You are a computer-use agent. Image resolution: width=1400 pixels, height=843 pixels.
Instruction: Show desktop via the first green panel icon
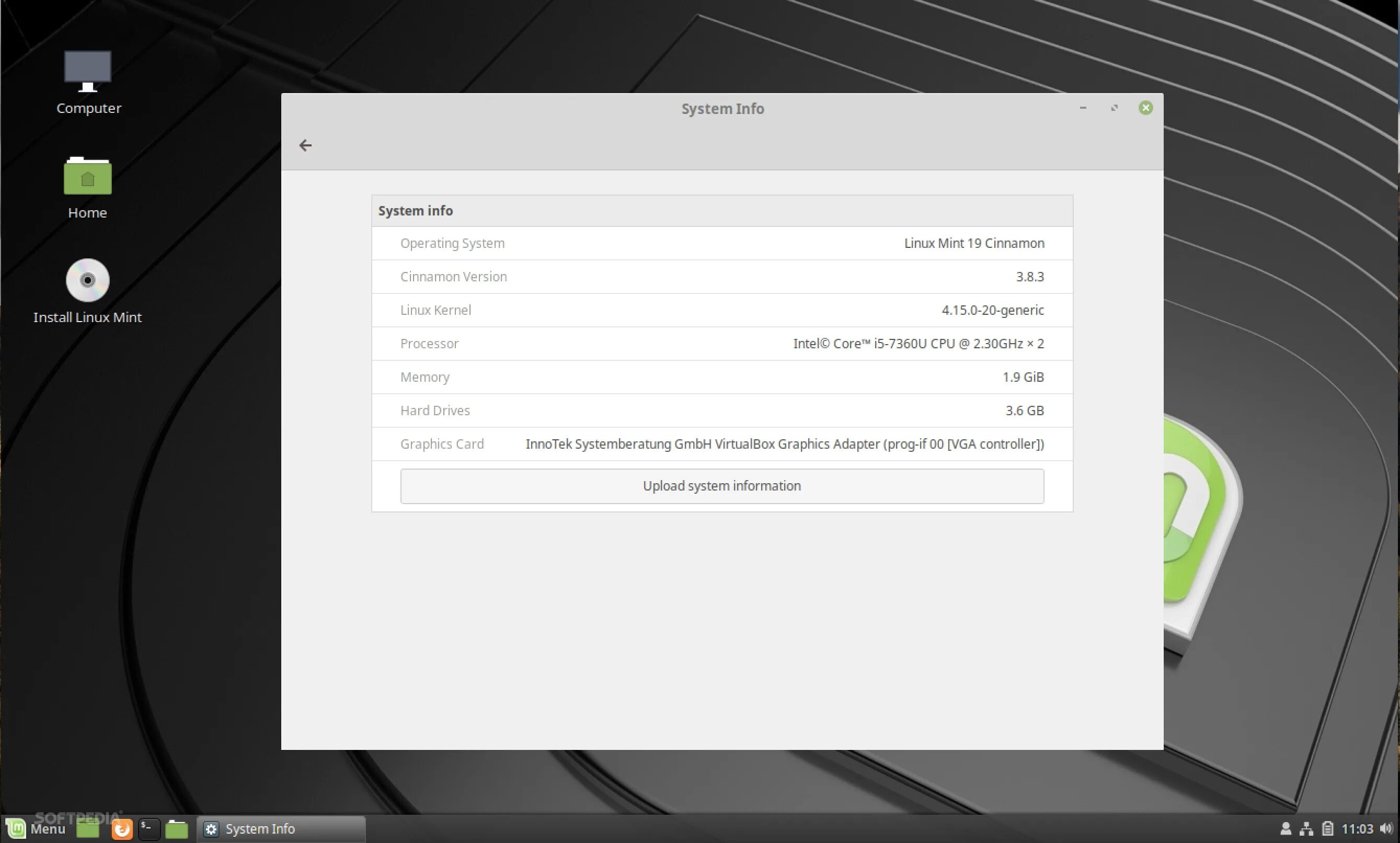88,829
